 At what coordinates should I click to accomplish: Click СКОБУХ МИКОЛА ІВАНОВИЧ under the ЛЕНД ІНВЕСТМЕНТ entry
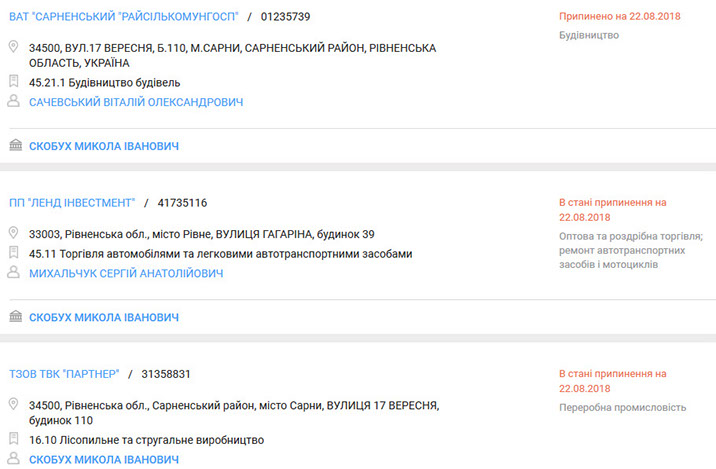104,317
